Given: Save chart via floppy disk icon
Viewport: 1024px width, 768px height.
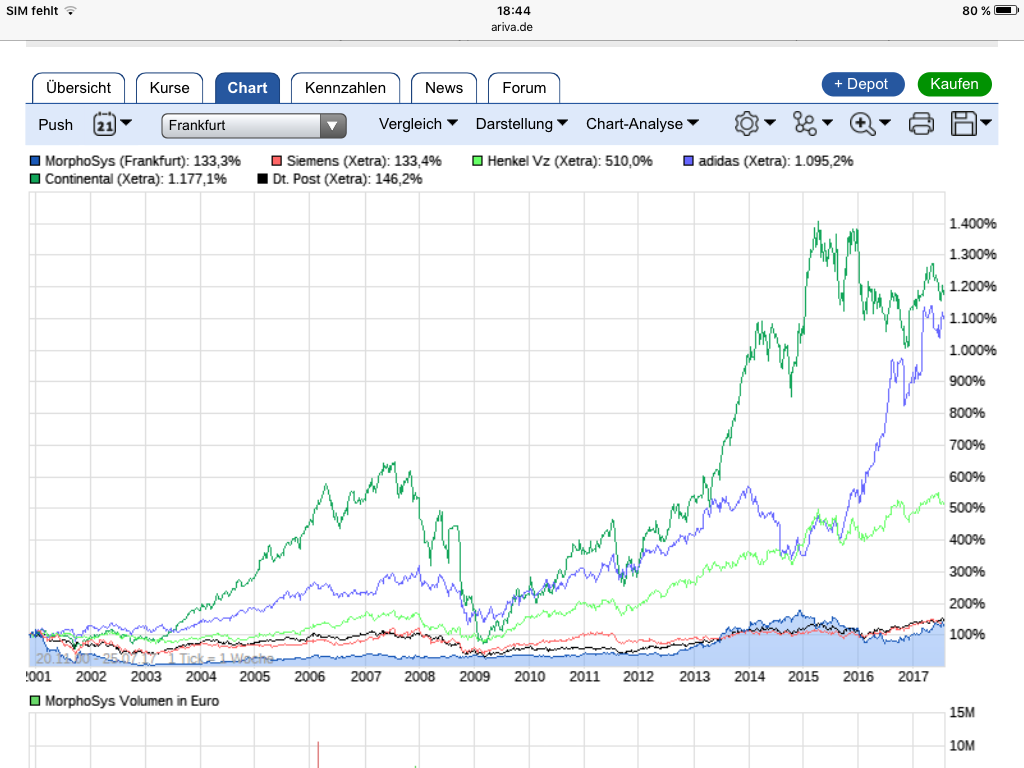Looking at the screenshot, I should pyautogui.click(x=963, y=123).
